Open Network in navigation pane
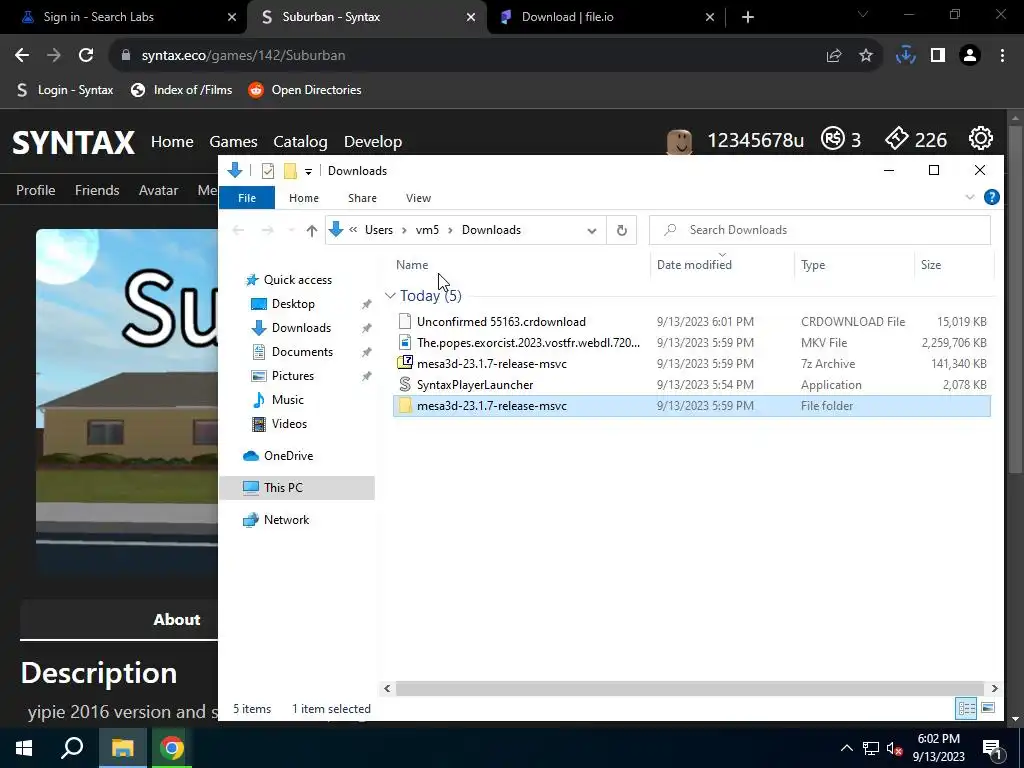Viewport: 1024px width, 768px height. pyautogui.click(x=286, y=520)
